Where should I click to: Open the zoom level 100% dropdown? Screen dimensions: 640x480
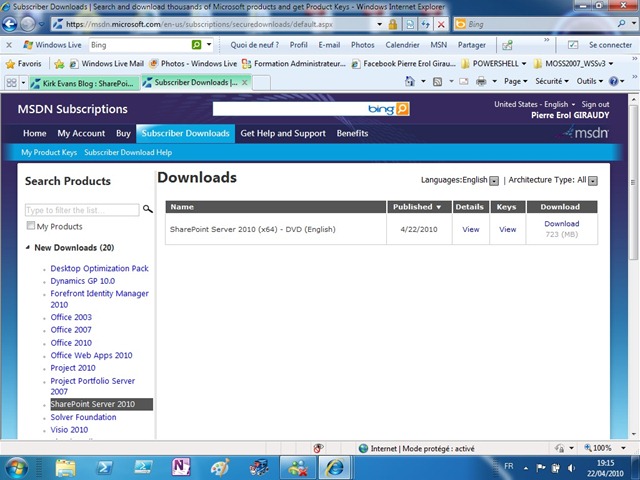pyautogui.click(x=623, y=448)
